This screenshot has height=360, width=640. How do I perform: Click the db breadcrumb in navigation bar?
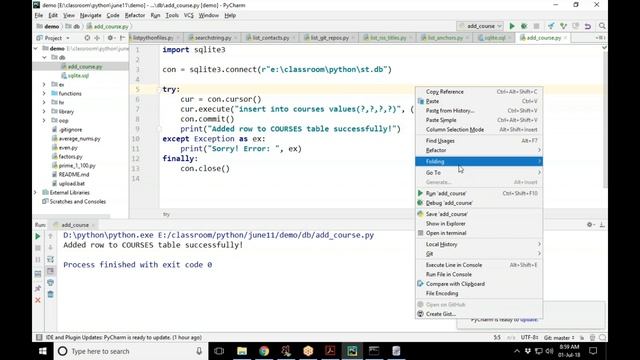click(73, 27)
